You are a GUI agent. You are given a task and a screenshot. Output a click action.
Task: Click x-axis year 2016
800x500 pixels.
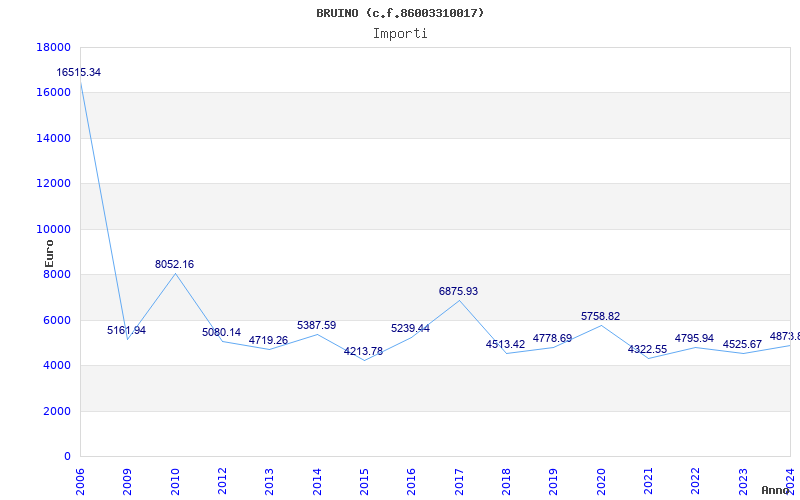click(411, 482)
